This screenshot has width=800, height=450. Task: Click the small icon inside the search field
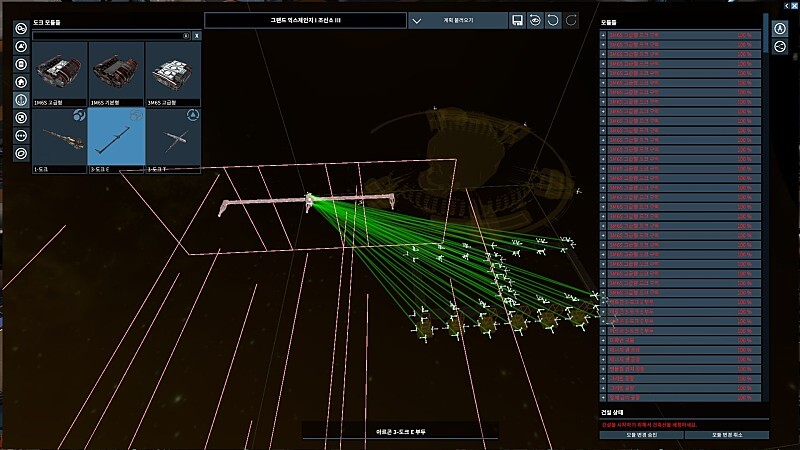pos(186,36)
